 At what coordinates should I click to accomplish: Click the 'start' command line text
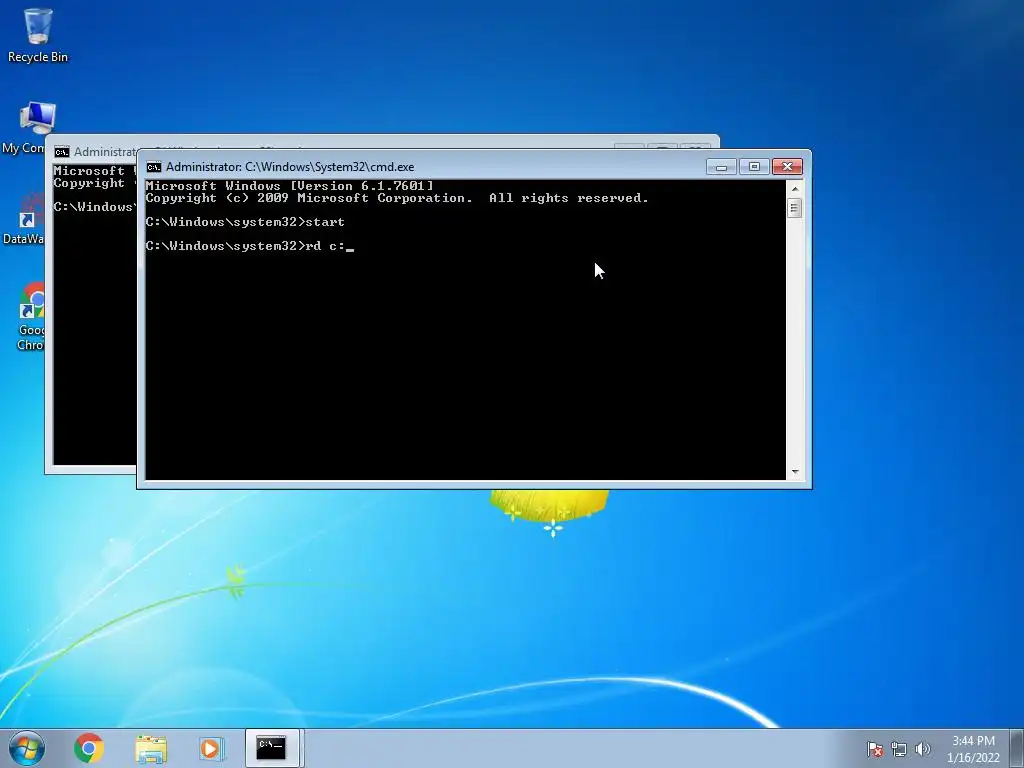pyautogui.click(x=325, y=222)
